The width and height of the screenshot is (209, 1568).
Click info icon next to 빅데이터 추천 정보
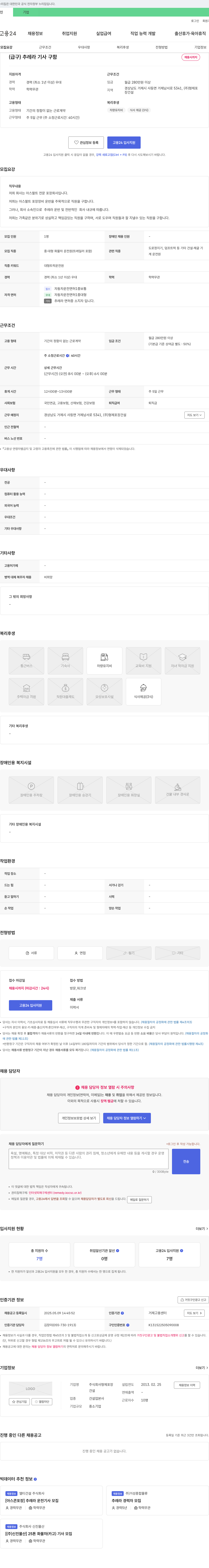tap(35, 1479)
